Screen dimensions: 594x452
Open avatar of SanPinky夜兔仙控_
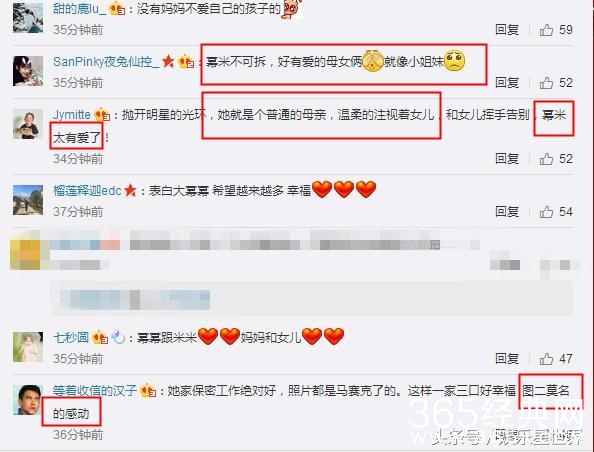coord(28,71)
